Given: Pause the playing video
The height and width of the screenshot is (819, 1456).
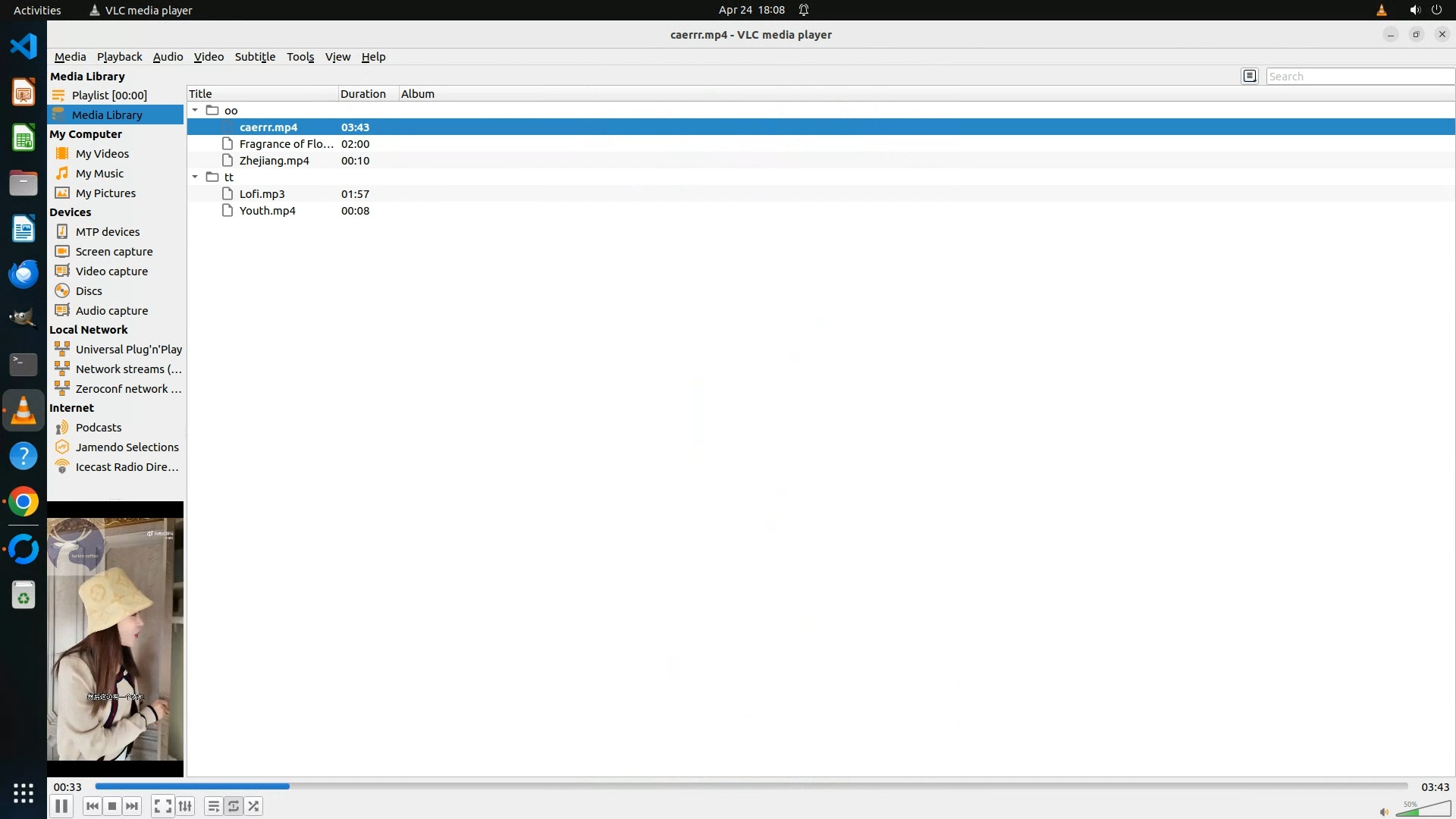Looking at the screenshot, I should coord(61,806).
